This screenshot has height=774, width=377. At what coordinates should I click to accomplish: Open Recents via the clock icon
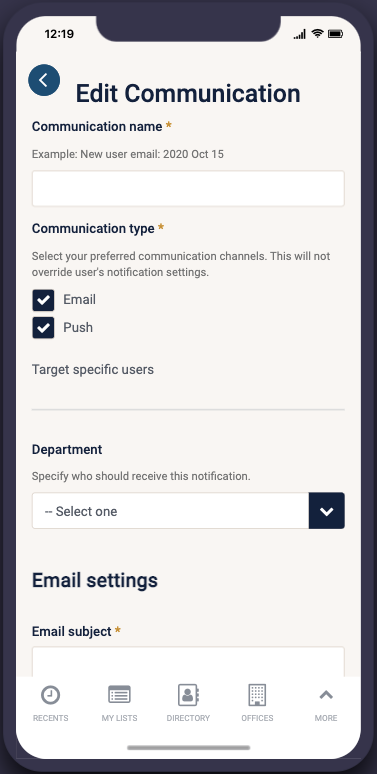pyautogui.click(x=50, y=695)
